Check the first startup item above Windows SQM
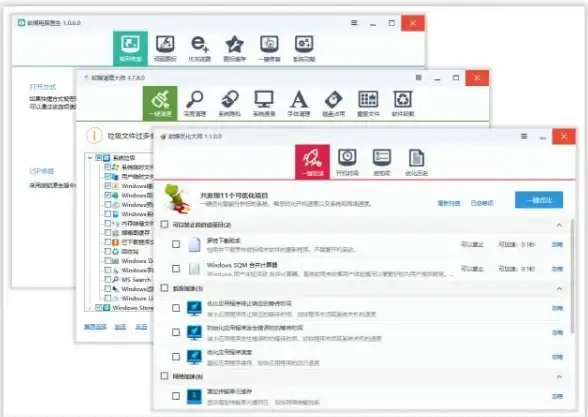 (176, 244)
